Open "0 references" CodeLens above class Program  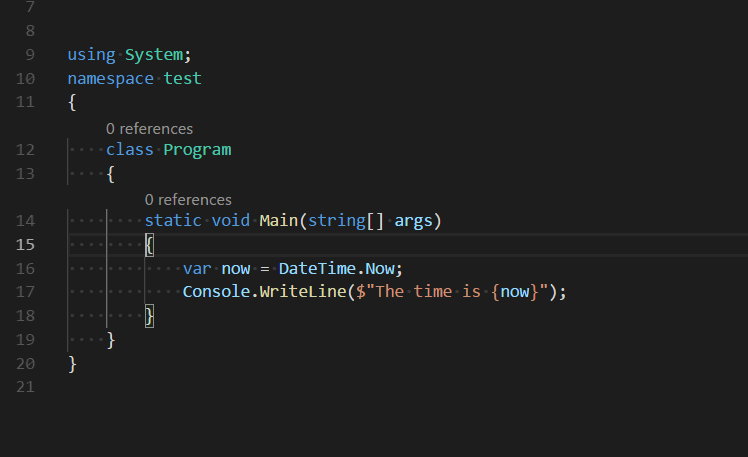coord(149,128)
